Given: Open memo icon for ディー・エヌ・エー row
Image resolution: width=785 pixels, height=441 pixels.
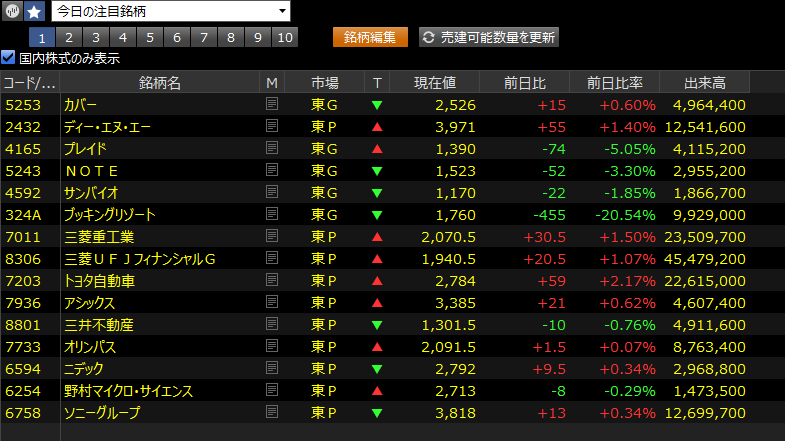Looking at the screenshot, I should point(272,126).
